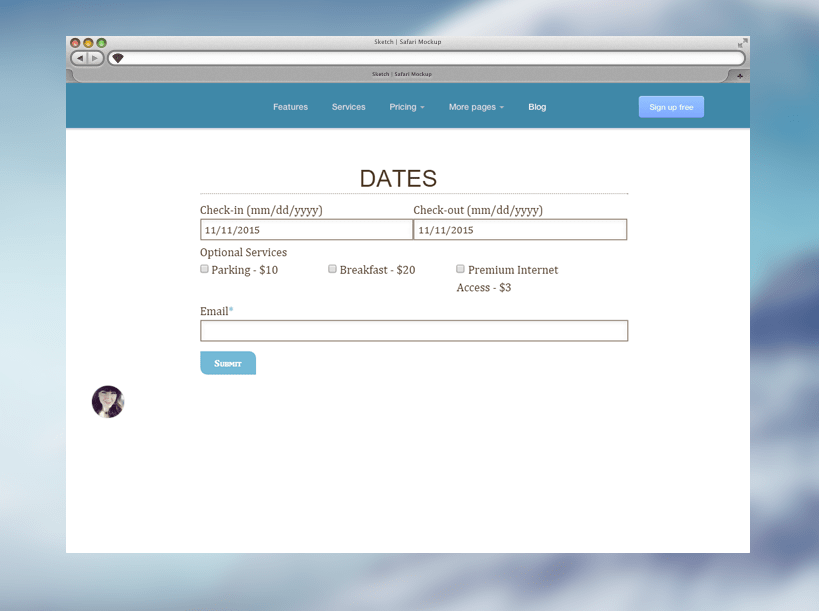Open the Services link
This screenshot has width=819, height=611.
[x=348, y=107]
